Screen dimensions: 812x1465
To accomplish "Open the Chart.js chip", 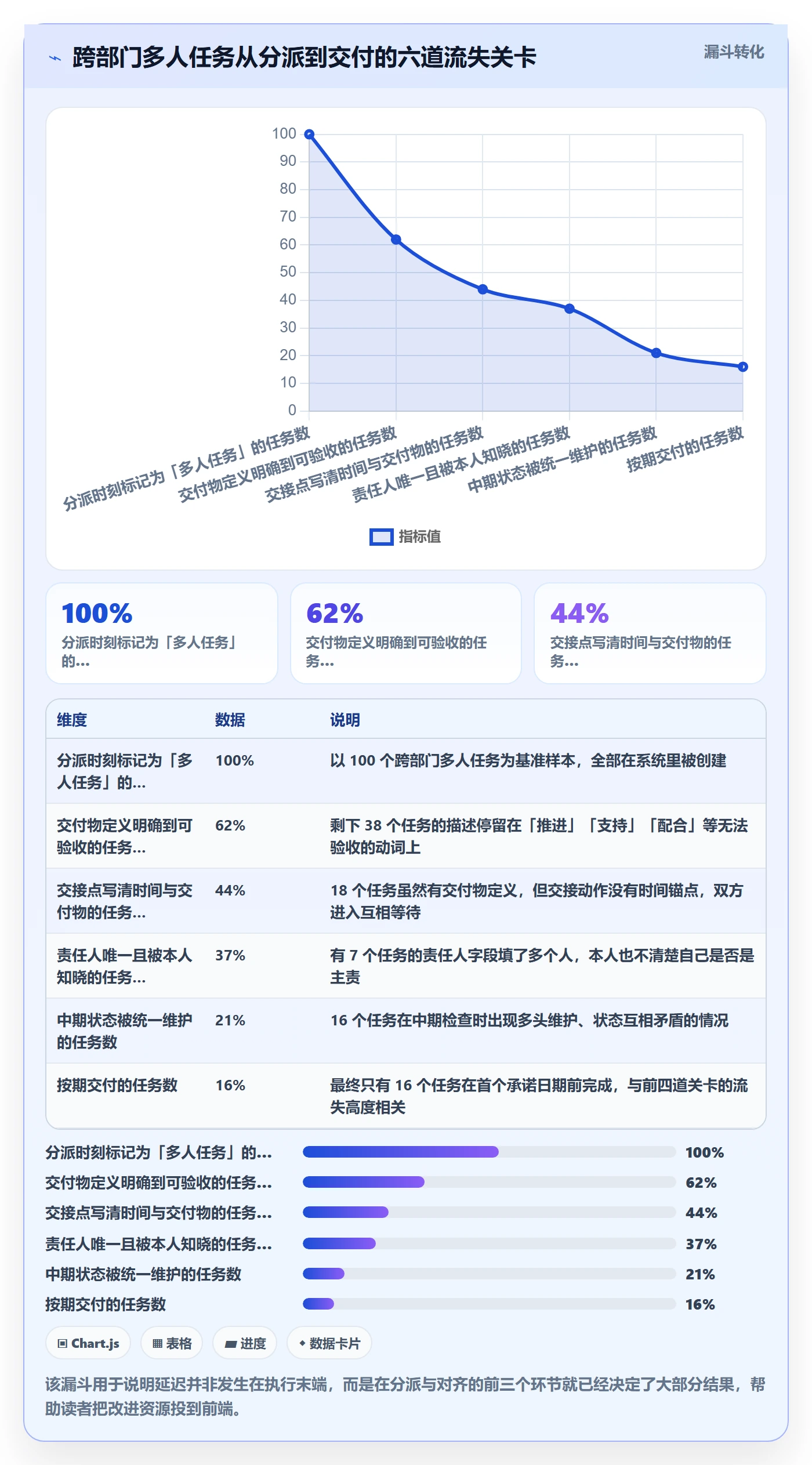I will [x=88, y=1343].
